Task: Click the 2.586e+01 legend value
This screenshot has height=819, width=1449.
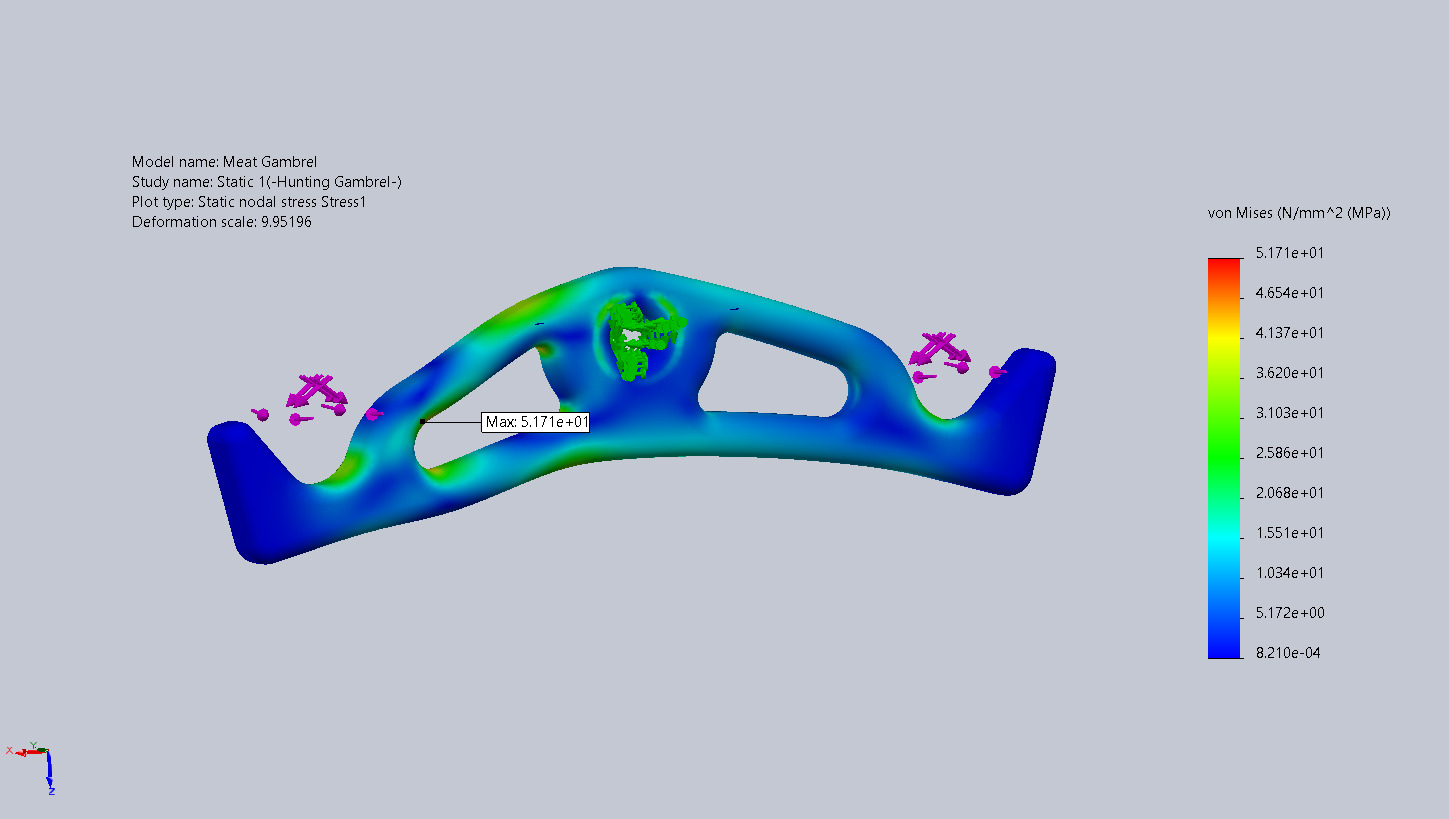Action: (x=1290, y=453)
